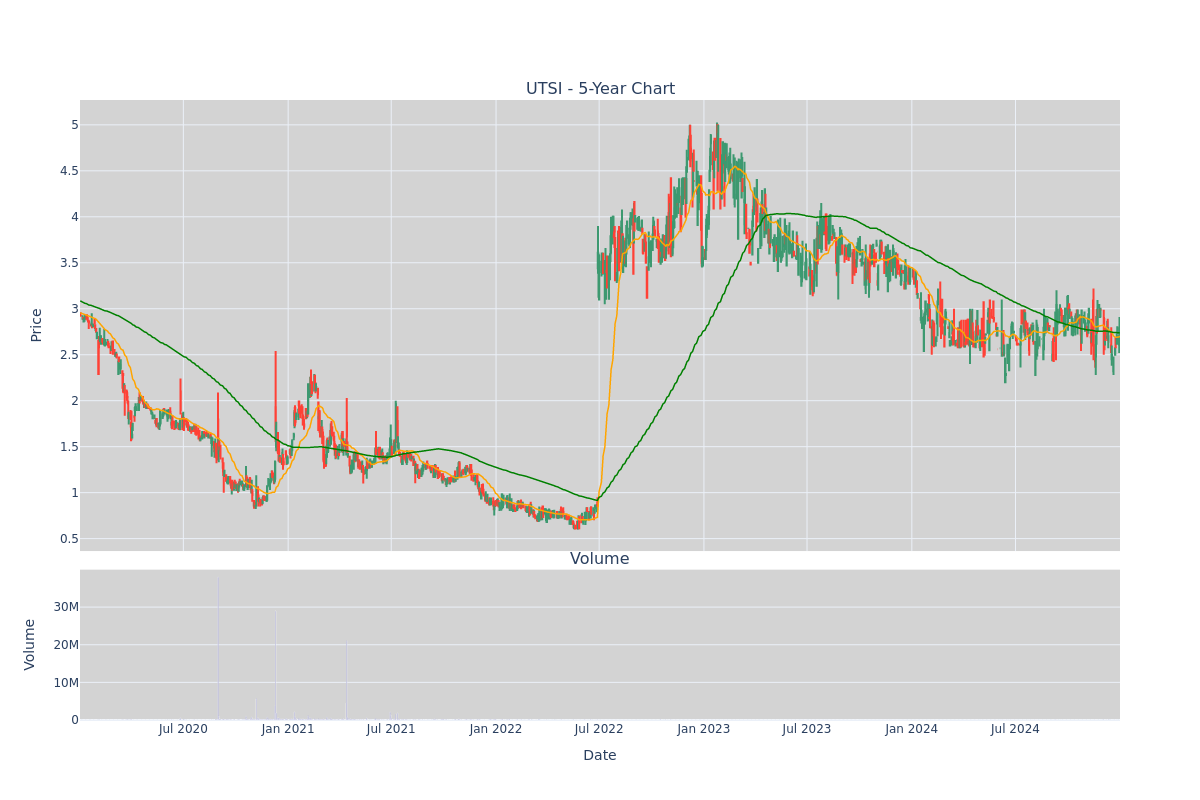Click the 'Volume' subplot title
The image size is (1200, 800).
pos(600,559)
